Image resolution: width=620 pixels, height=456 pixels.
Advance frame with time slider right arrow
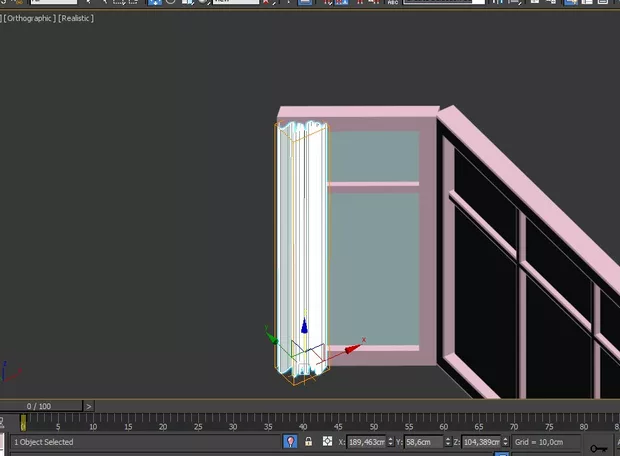tap(89, 406)
